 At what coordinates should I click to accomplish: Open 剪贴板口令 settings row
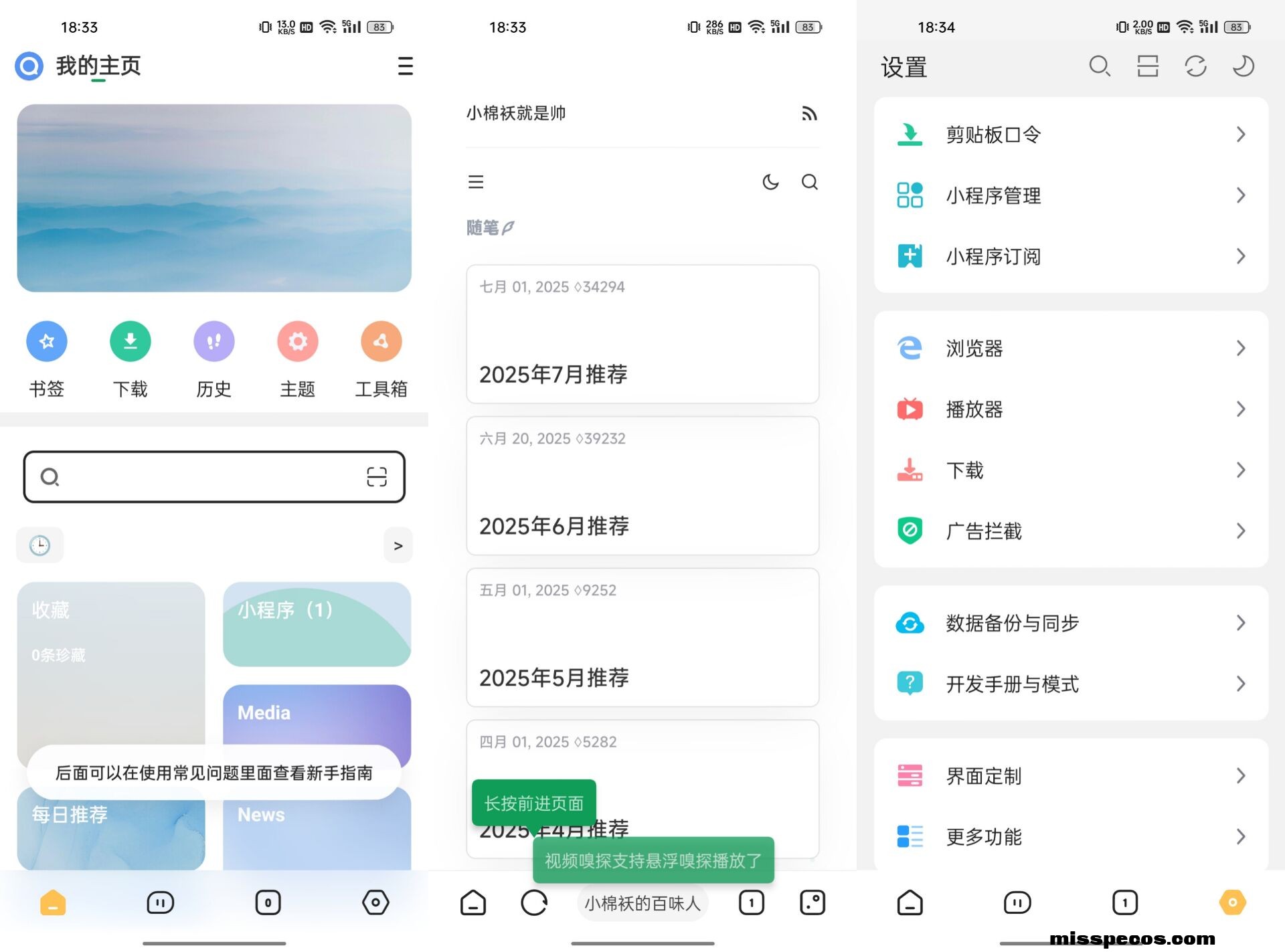(1071, 134)
